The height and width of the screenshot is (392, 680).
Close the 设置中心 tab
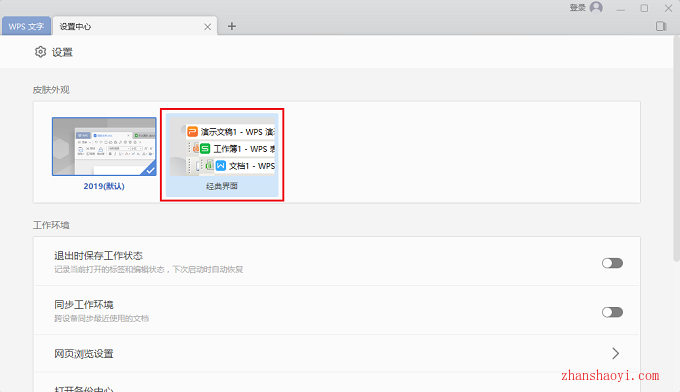pos(208,27)
